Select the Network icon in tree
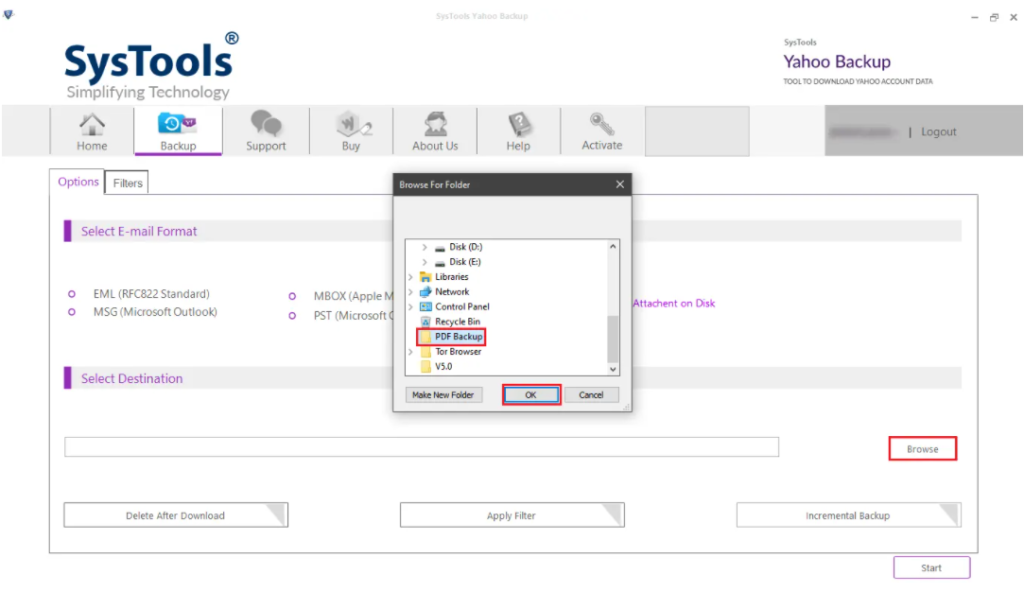The image size is (1024, 593). 426,292
